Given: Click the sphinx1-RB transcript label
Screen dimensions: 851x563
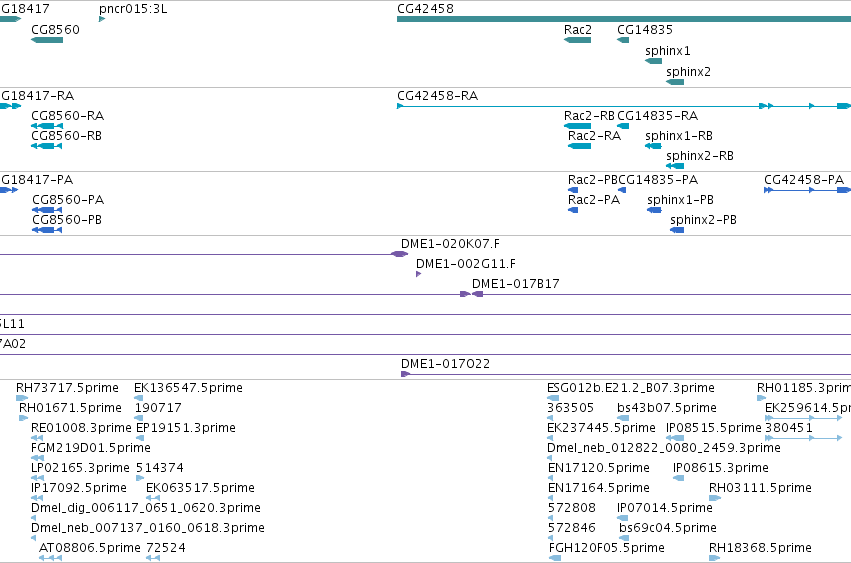Looking at the screenshot, I should tap(678, 136).
